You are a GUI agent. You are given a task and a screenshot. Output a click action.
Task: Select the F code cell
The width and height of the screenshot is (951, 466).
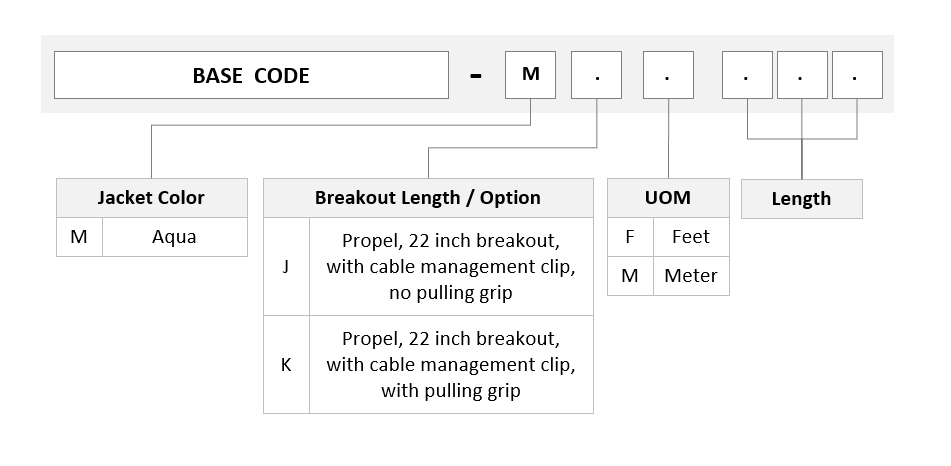(630, 237)
